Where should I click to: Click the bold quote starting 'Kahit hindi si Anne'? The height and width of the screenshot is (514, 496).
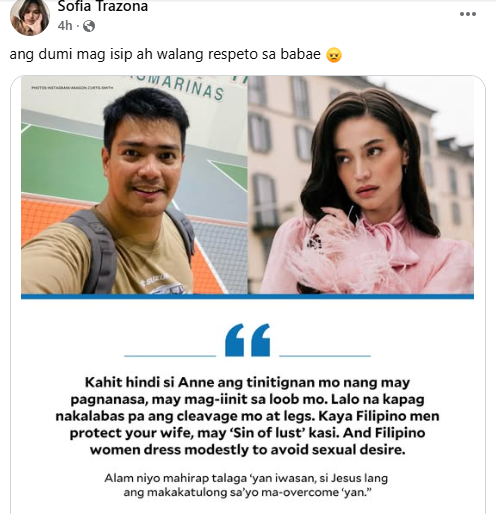coord(247,416)
